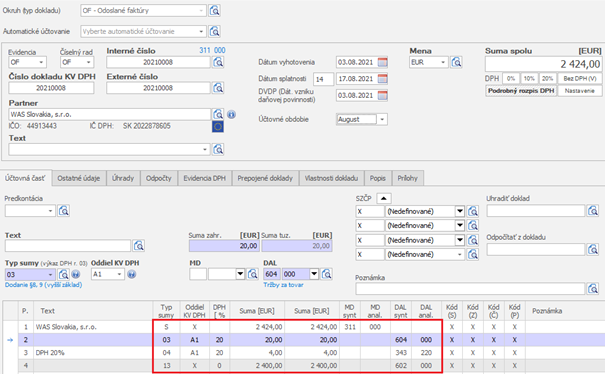Click DPH 10% button
The height and width of the screenshot is (375, 605).
529,79
